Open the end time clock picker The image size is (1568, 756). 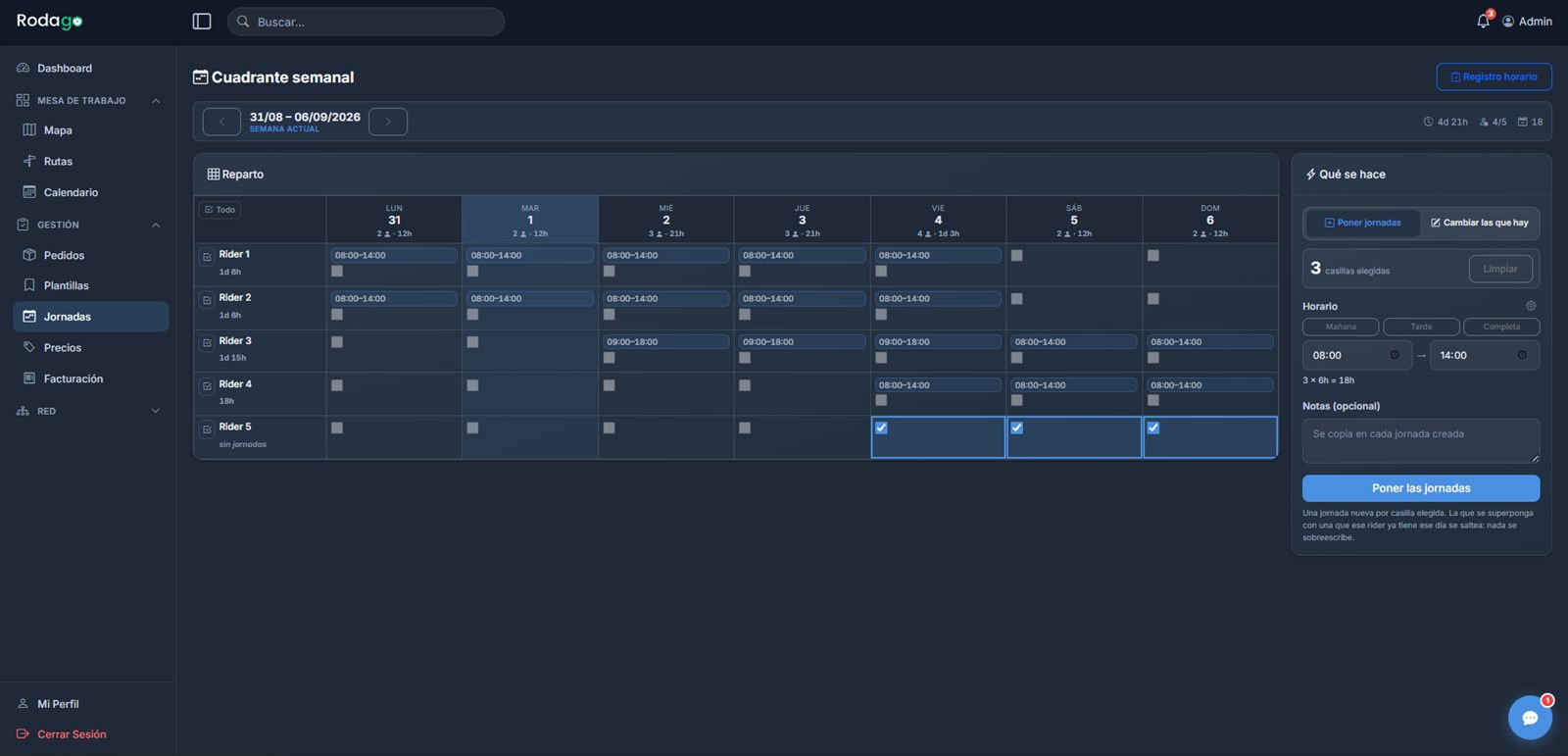click(x=1522, y=355)
